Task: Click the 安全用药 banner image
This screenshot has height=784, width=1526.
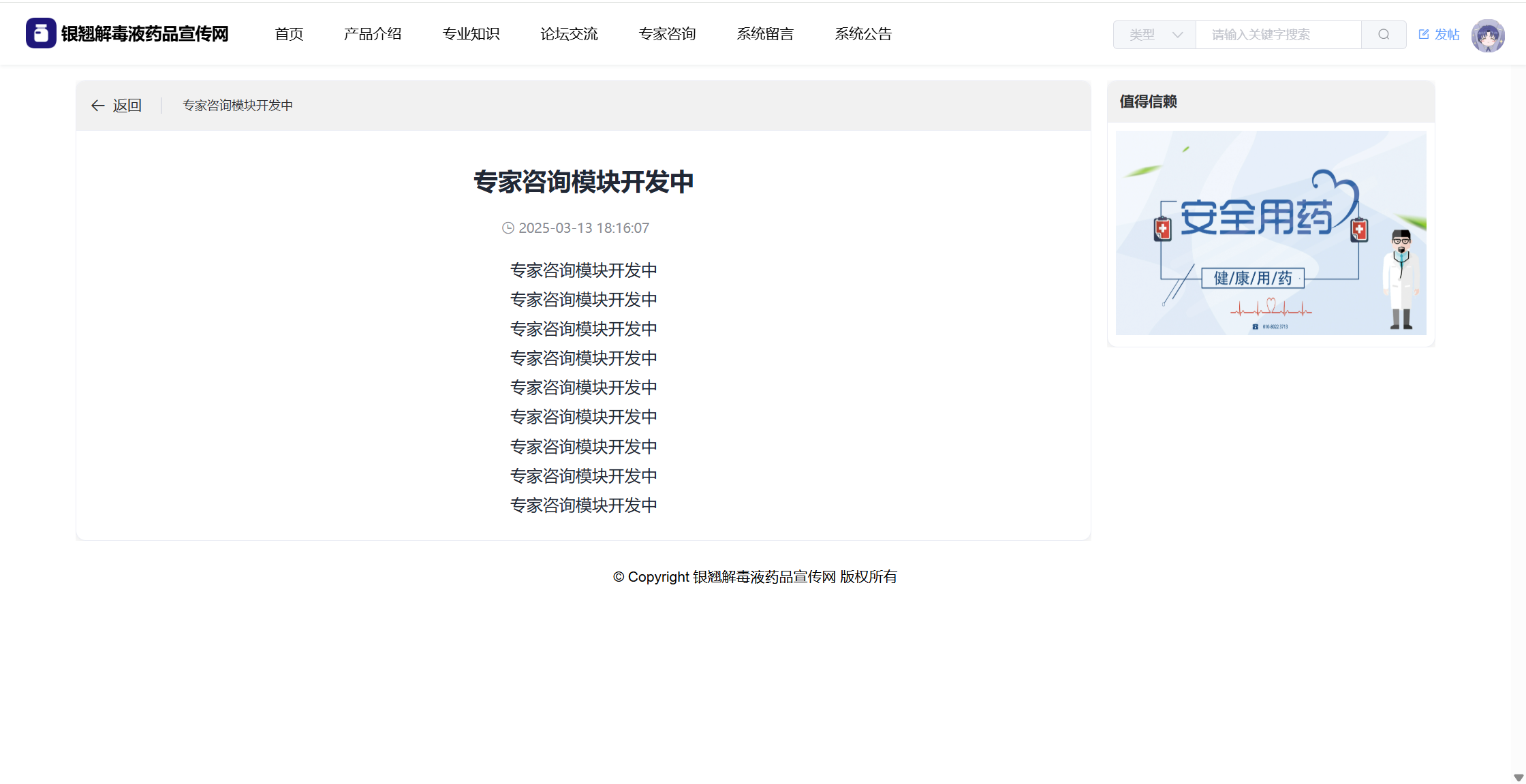Action: (x=1271, y=233)
